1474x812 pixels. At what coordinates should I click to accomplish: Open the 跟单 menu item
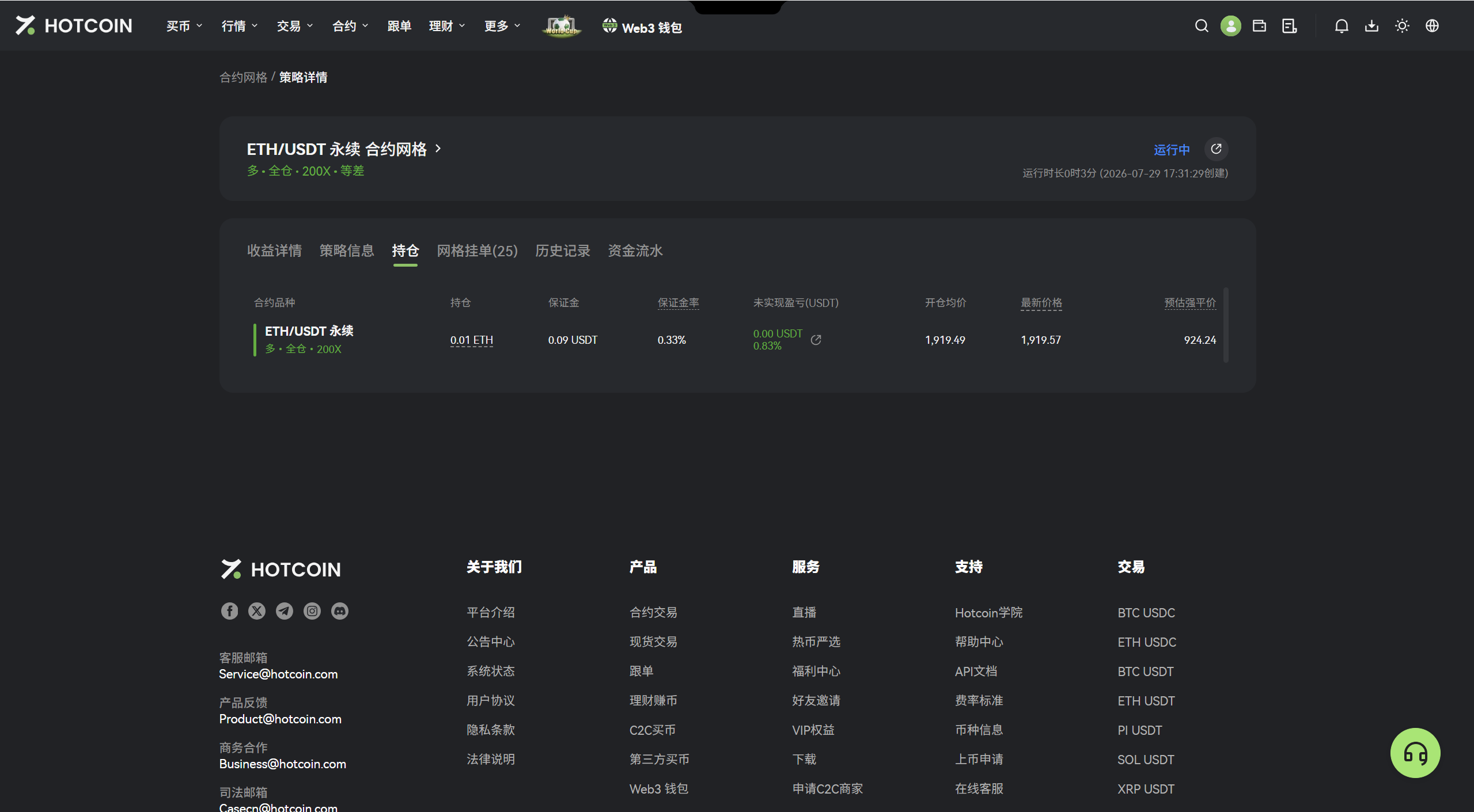tap(399, 26)
